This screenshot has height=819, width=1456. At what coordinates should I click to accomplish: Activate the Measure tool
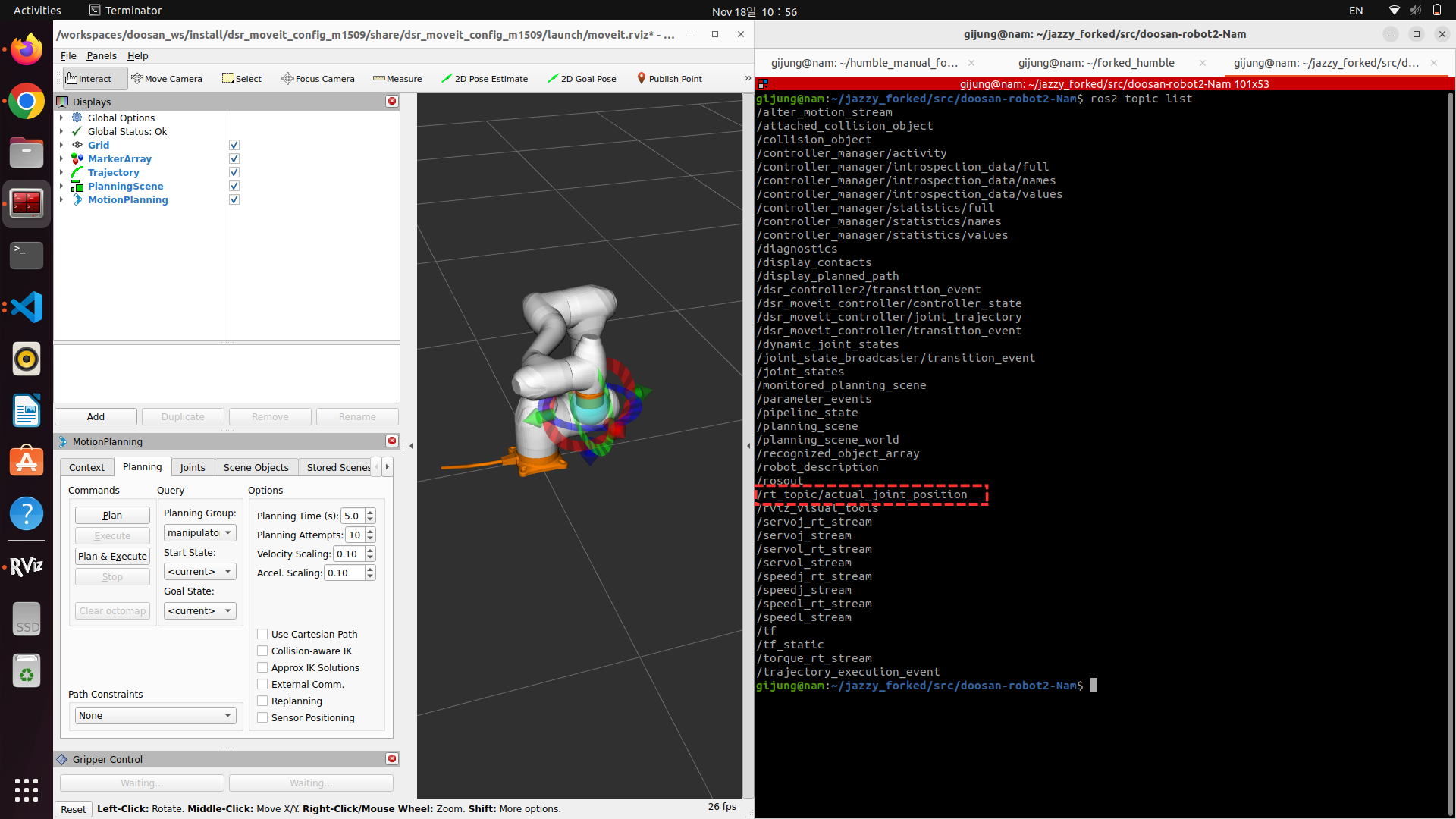397,79
